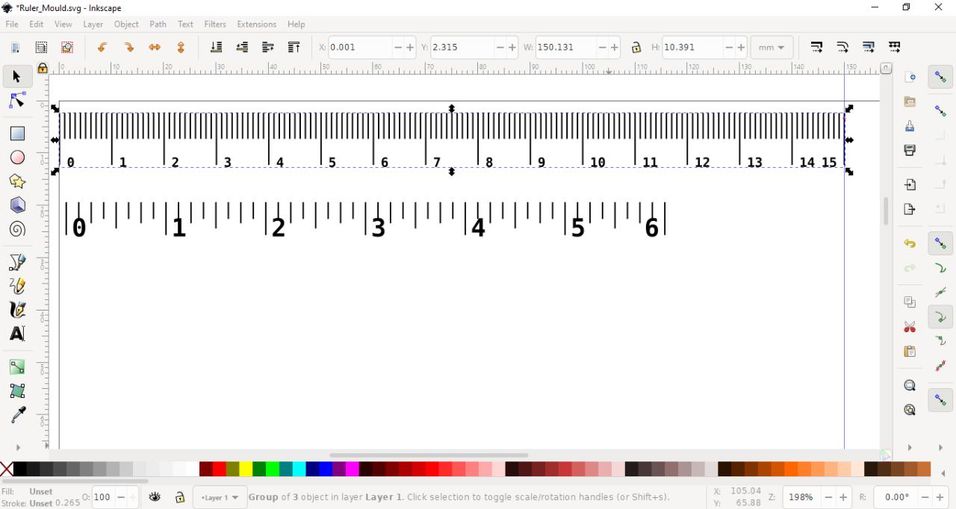The image size is (956, 509).
Task: Click the Paste clipboard icon
Action: coord(910,352)
